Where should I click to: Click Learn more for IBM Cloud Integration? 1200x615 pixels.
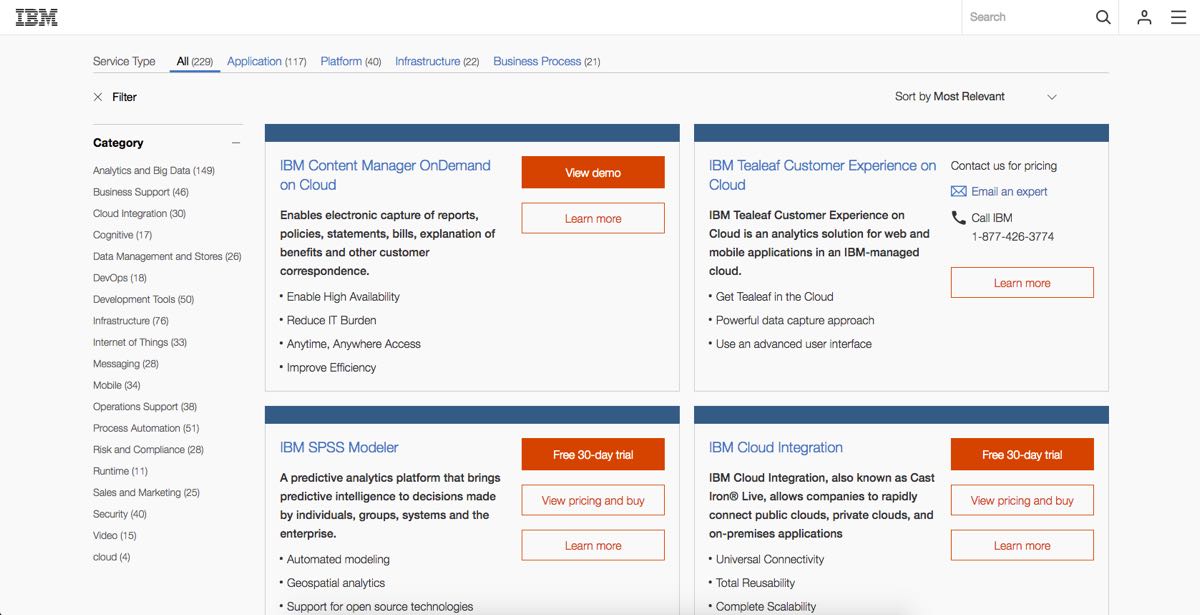click(1022, 545)
